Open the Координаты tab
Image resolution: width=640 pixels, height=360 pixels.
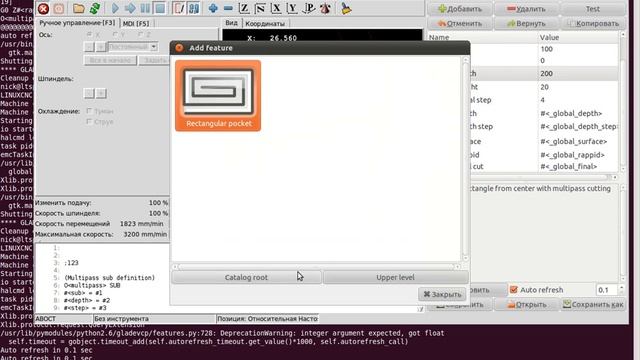(x=265, y=24)
